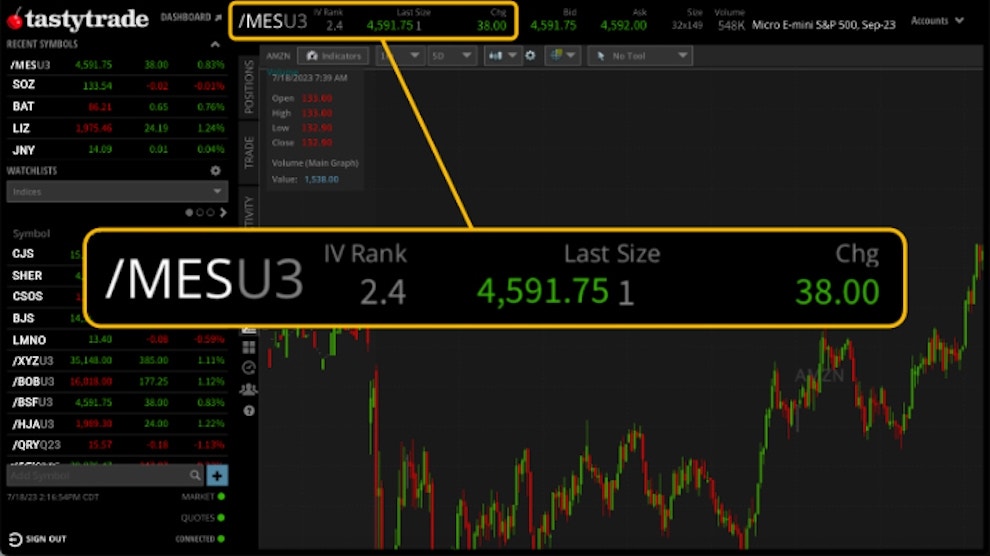Select BAT in recent symbols
This screenshot has width=990, height=556.
point(117,106)
